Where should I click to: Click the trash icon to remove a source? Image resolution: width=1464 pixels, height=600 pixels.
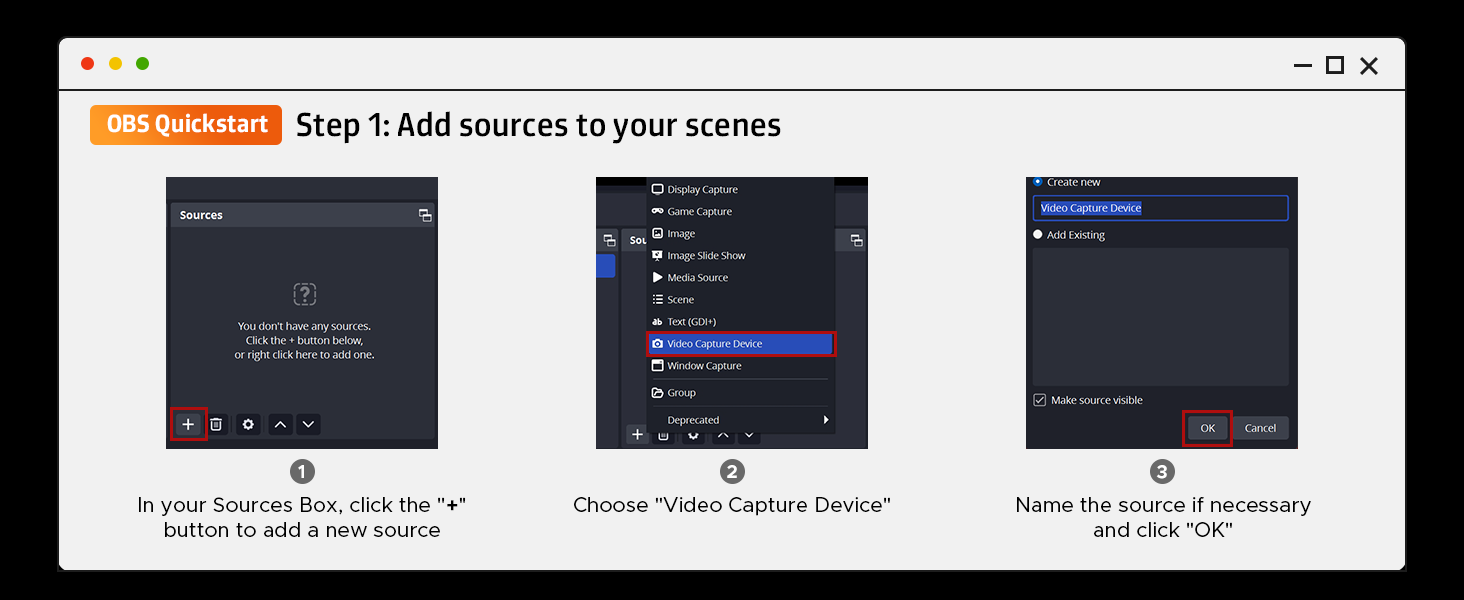216,424
